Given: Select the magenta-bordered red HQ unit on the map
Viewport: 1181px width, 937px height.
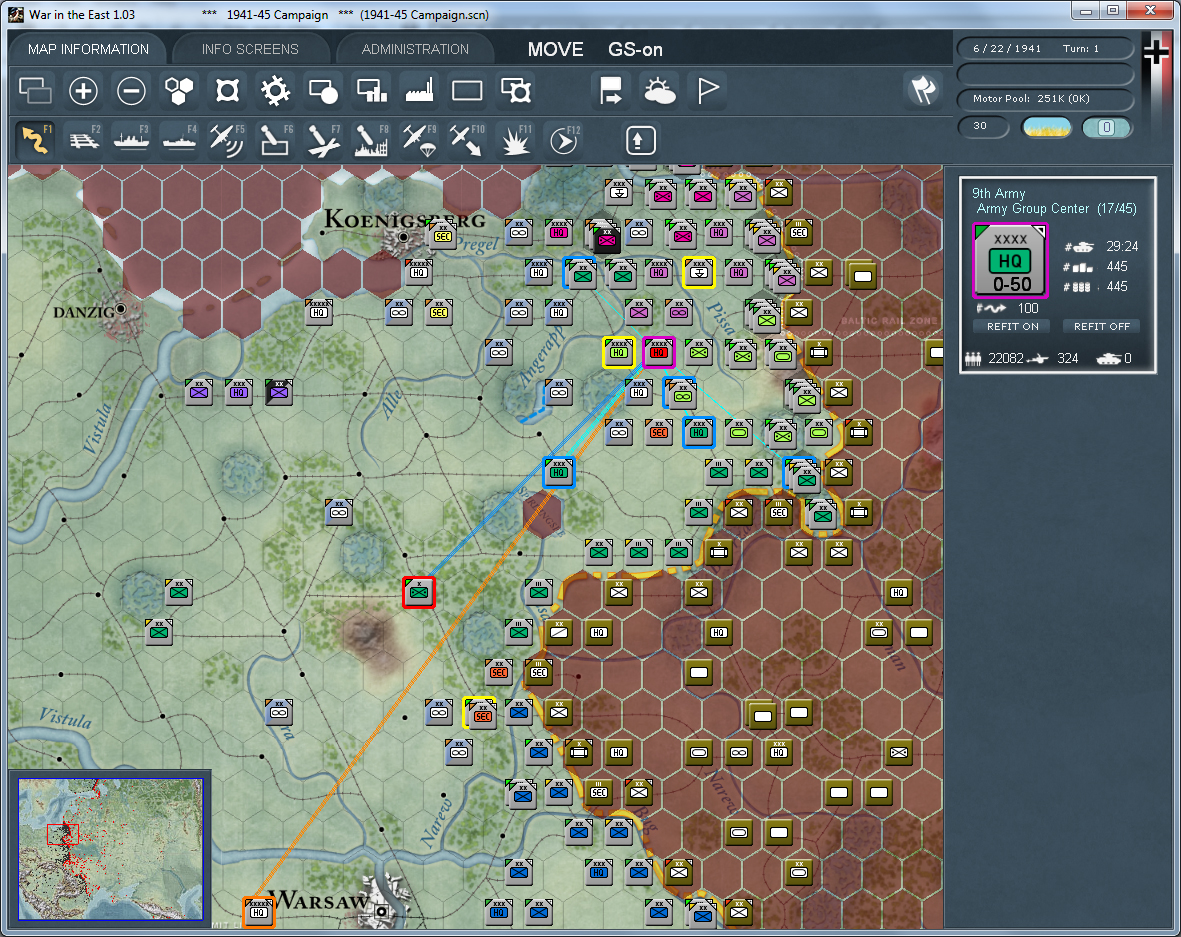Looking at the screenshot, I should tap(658, 352).
